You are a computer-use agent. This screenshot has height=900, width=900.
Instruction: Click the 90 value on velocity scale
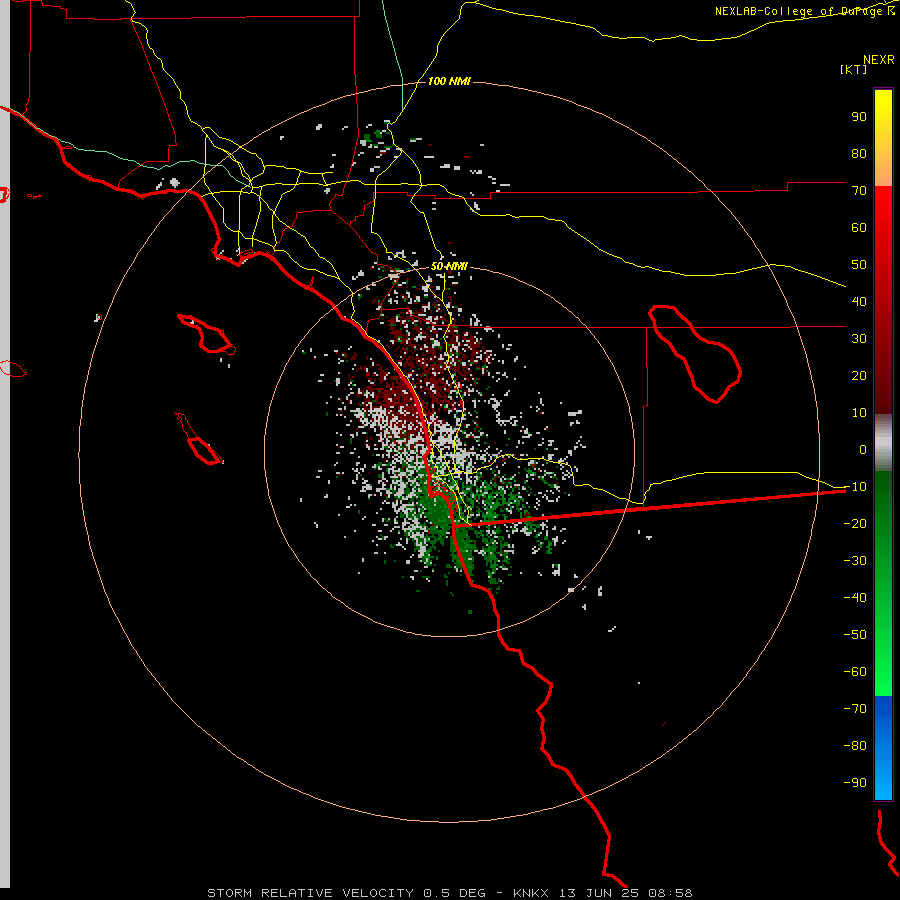pyautogui.click(x=859, y=117)
